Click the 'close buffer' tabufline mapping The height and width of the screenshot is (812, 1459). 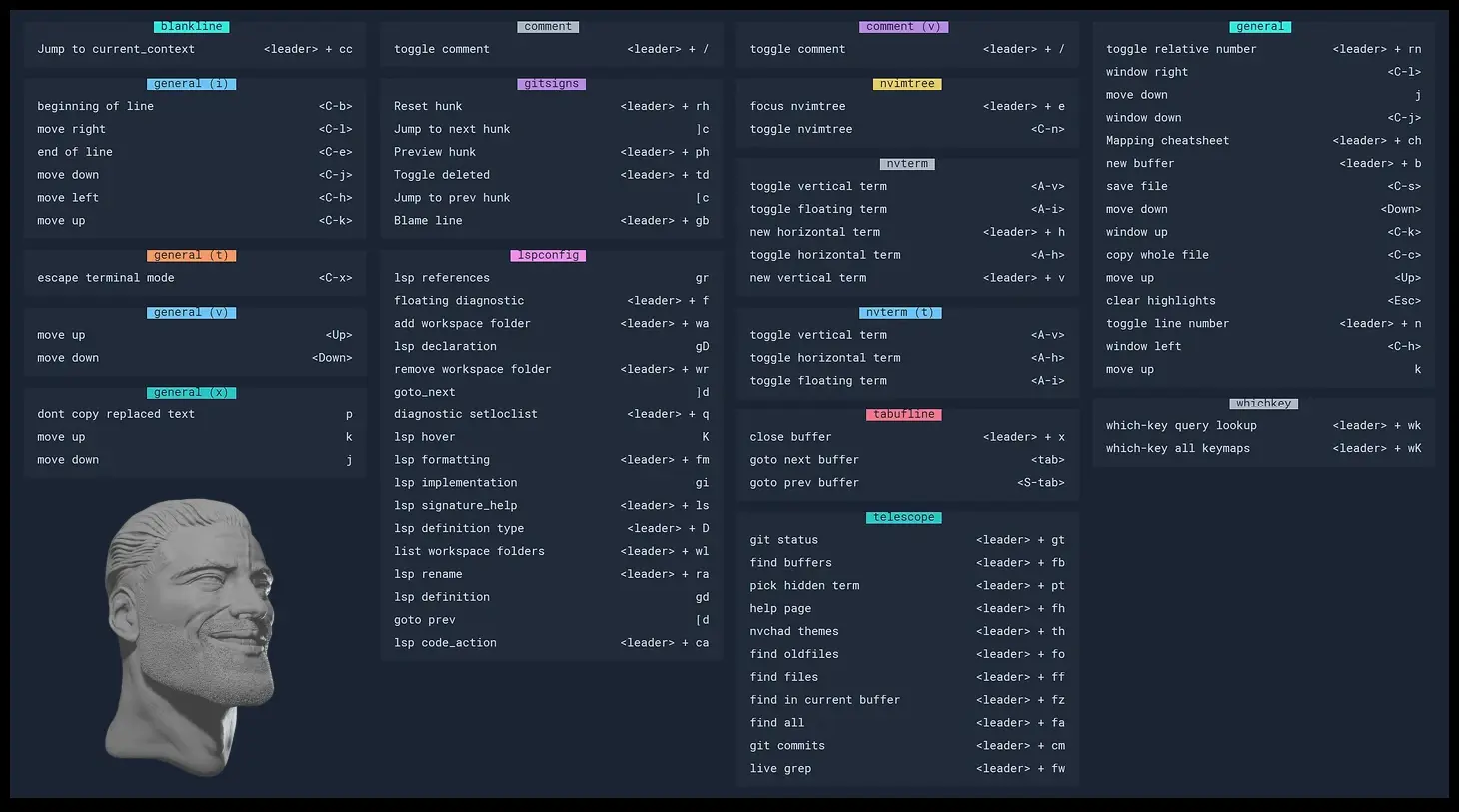[x=906, y=437]
